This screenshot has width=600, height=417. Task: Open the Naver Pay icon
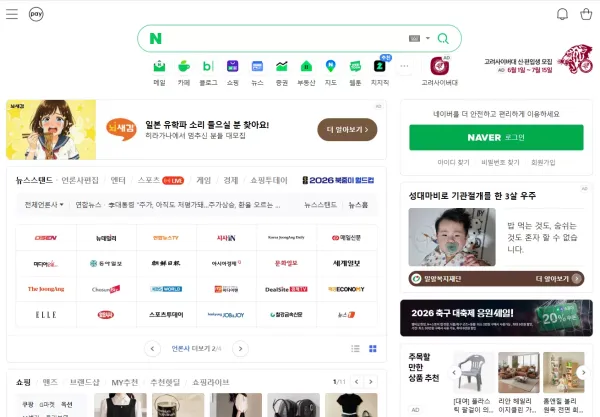click(36, 14)
